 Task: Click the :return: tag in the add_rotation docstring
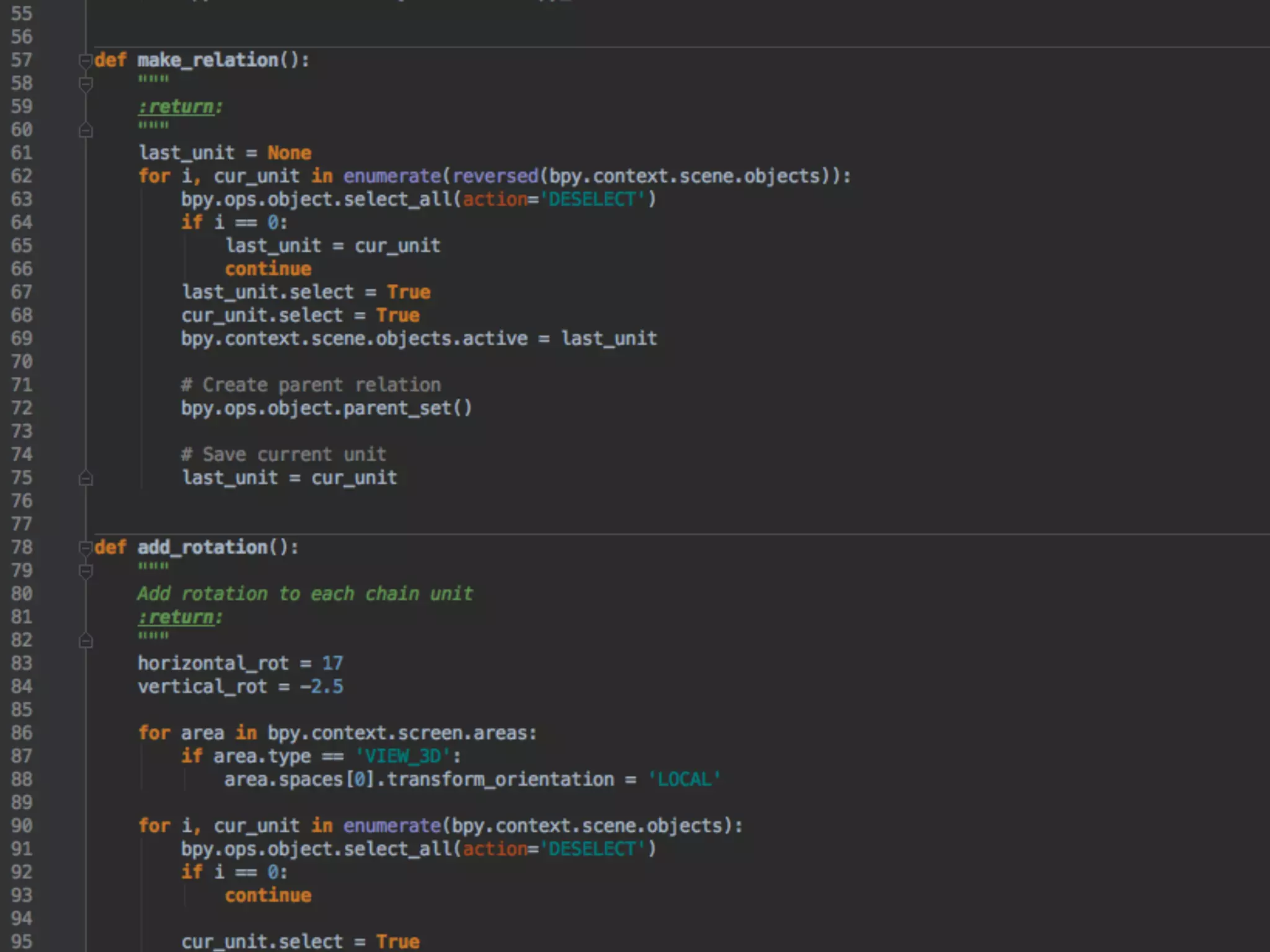180,617
